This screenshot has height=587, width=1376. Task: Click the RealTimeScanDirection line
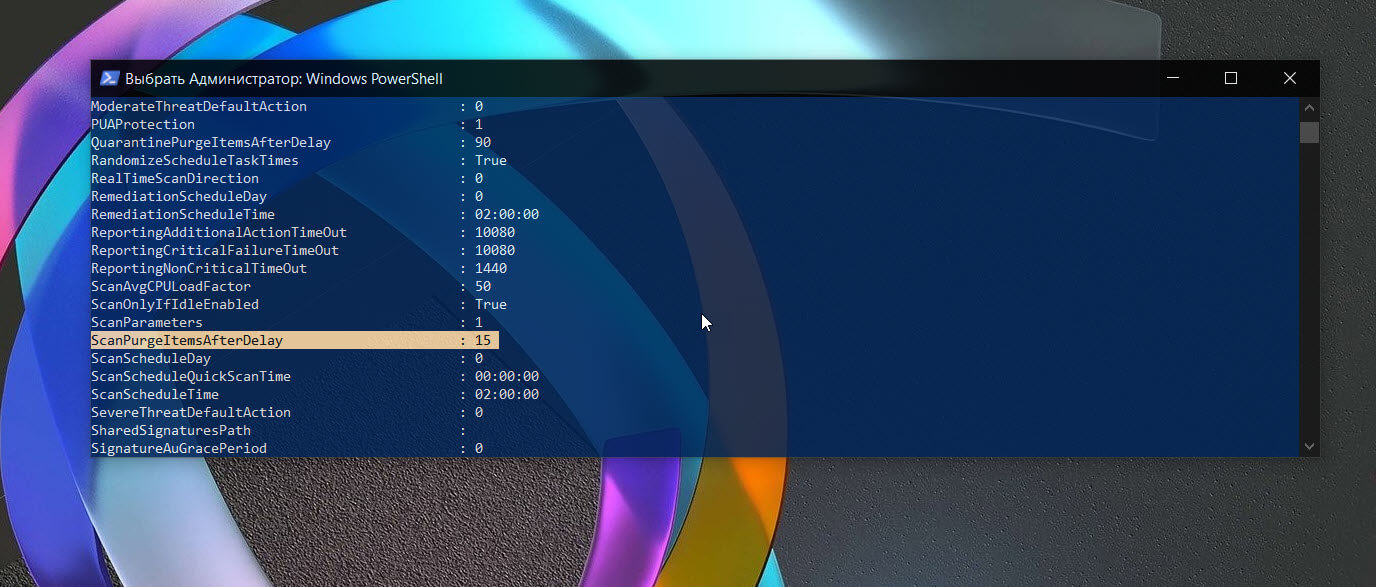pyautogui.click(x=287, y=178)
